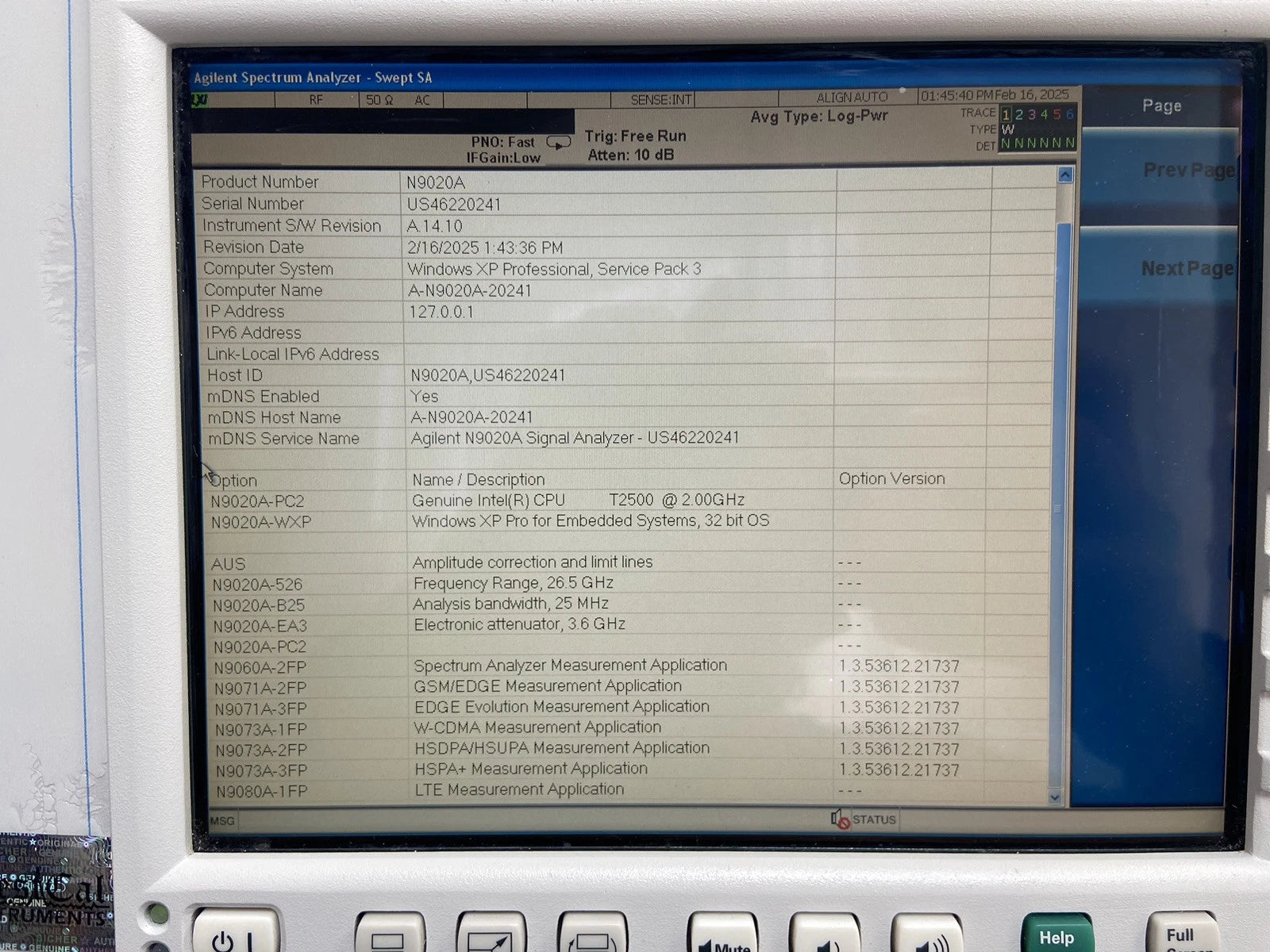Click the date time readout Feb 16, 2025
1270x952 pixels.
pyautogui.click(x=995, y=95)
